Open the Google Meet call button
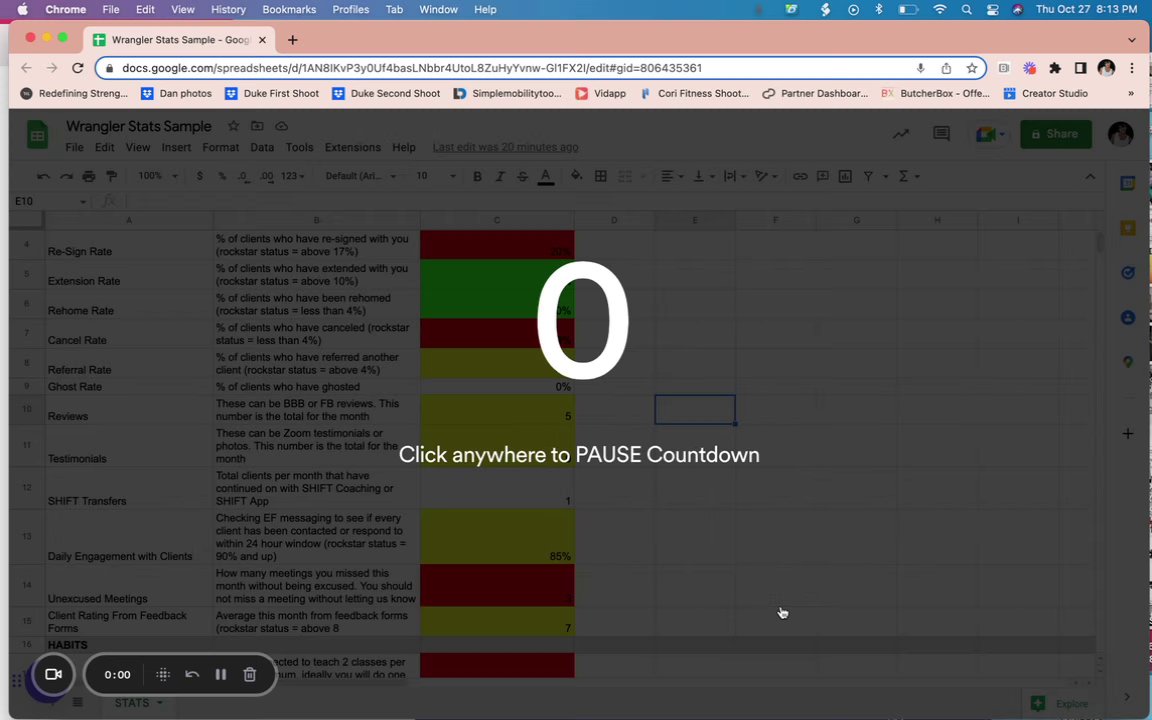Image resolution: width=1152 pixels, height=720 pixels. click(x=990, y=134)
